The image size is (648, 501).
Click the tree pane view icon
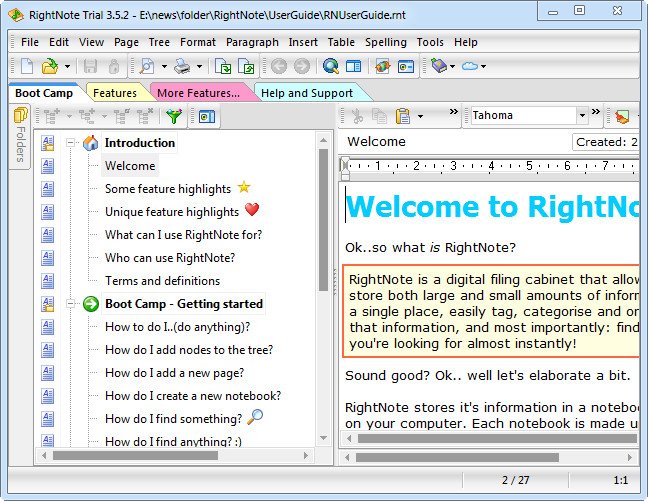pos(206,117)
